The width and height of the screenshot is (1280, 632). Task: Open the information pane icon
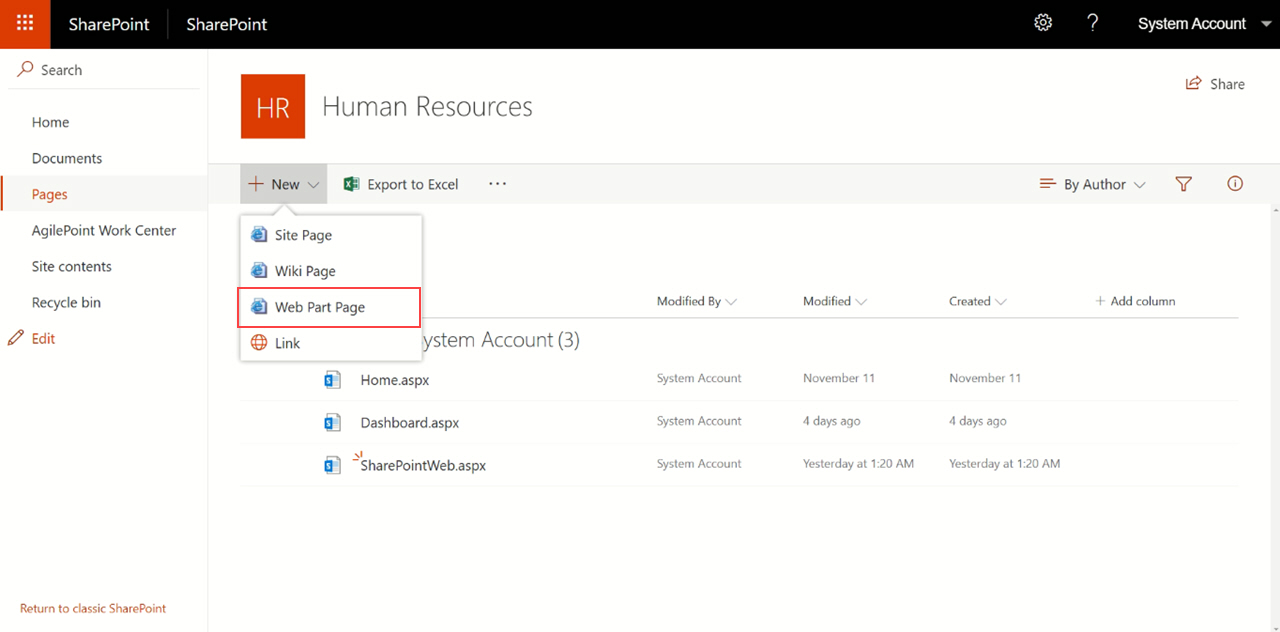1235,184
